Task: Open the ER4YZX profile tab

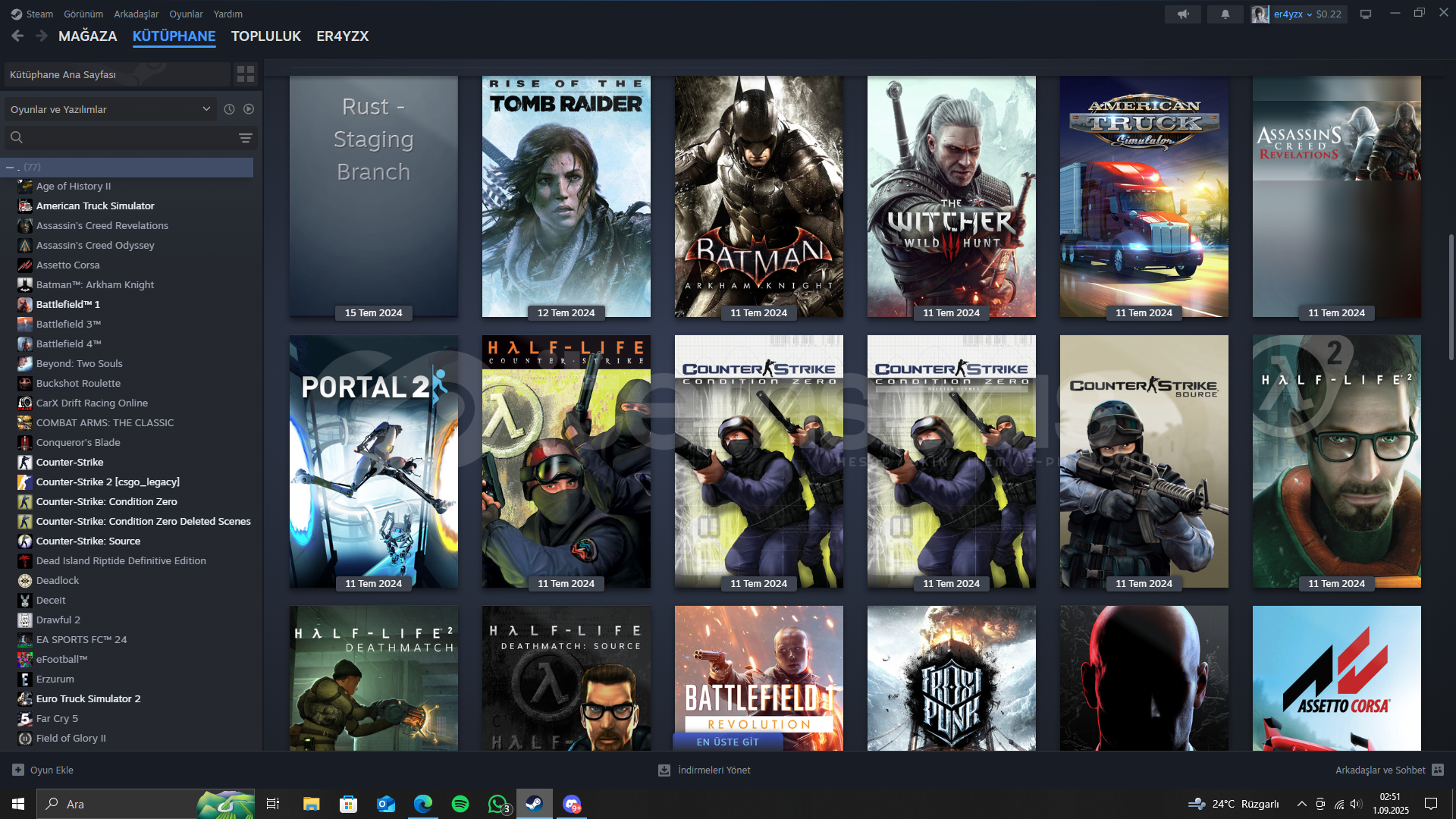Action: coord(343,36)
